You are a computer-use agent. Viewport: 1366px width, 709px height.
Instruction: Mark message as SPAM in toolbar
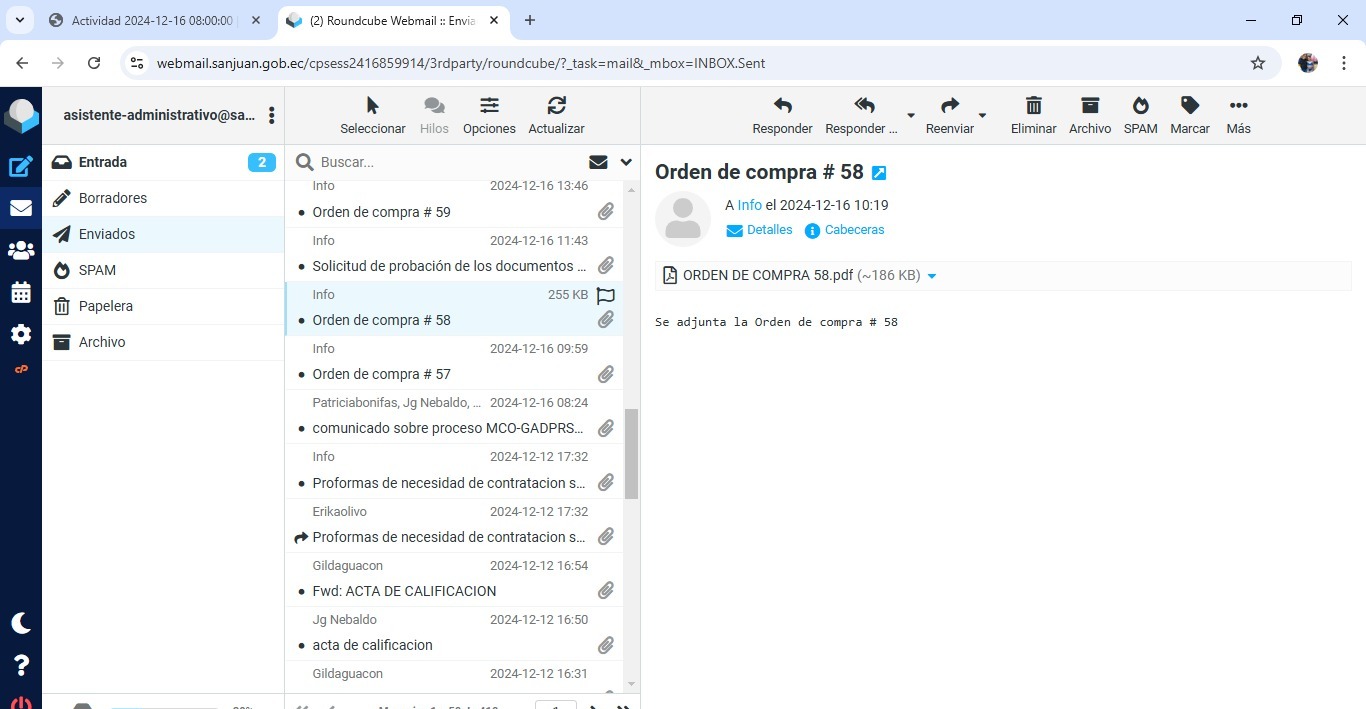click(1140, 115)
